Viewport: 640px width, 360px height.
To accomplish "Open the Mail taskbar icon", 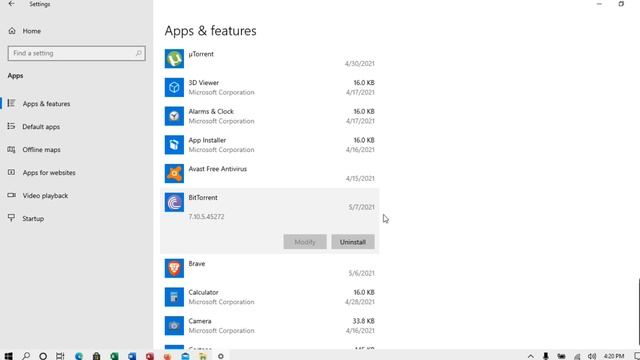I will click(x=185, y=356).
